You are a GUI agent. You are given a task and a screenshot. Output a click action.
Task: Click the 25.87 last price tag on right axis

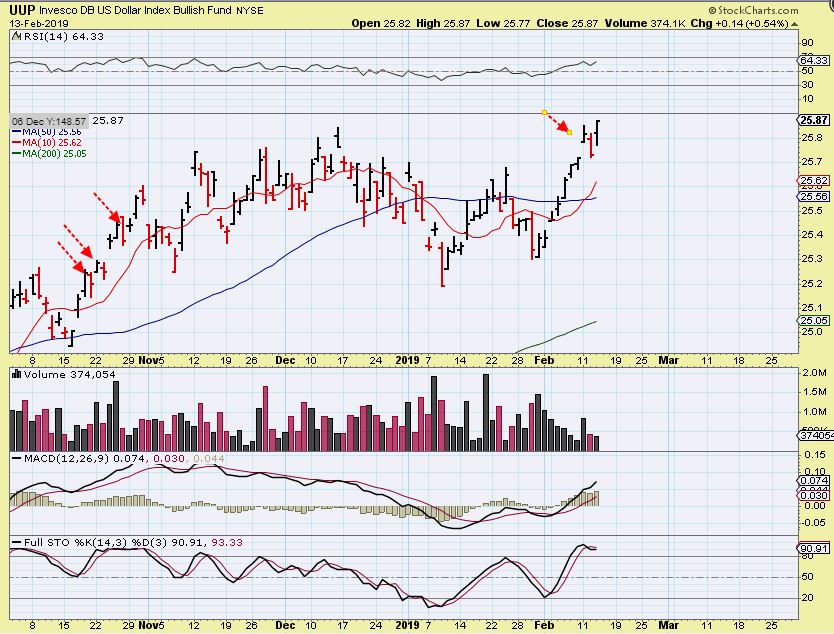(x=814, y=120)
